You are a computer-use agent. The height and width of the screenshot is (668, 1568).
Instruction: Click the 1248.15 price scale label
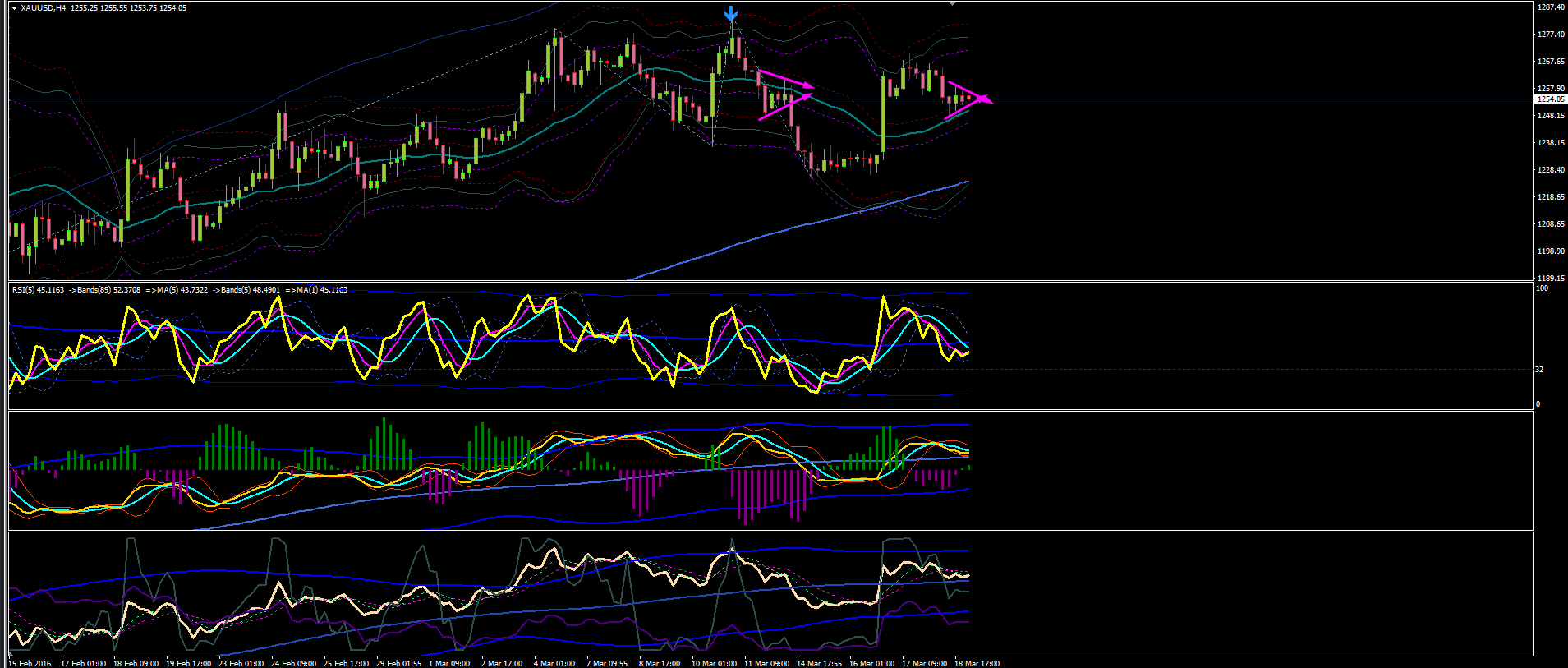pos(1551,116)
